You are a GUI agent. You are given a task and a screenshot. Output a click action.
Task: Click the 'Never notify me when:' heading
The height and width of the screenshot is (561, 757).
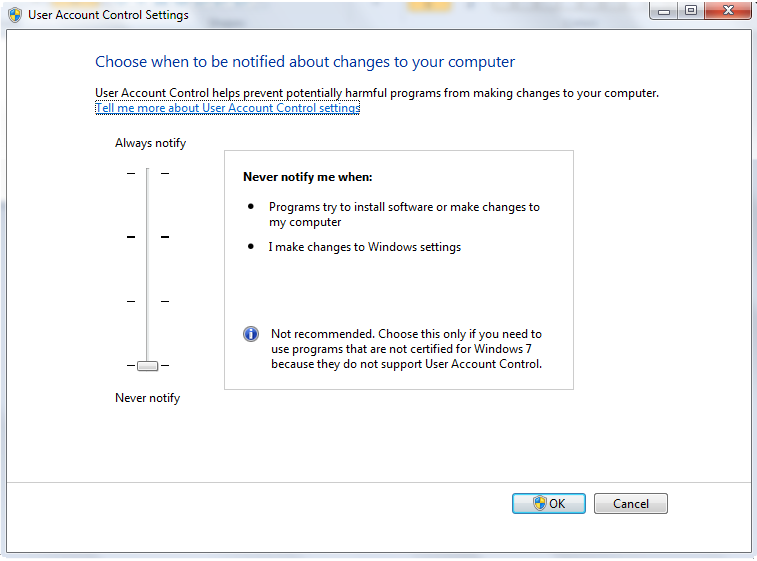point(308,177)
